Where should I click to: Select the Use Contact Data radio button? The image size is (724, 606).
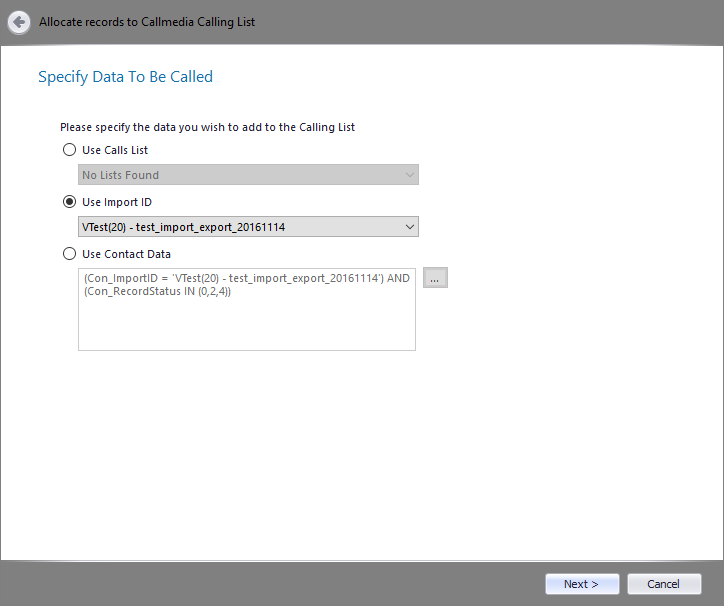tap(69, 254)
